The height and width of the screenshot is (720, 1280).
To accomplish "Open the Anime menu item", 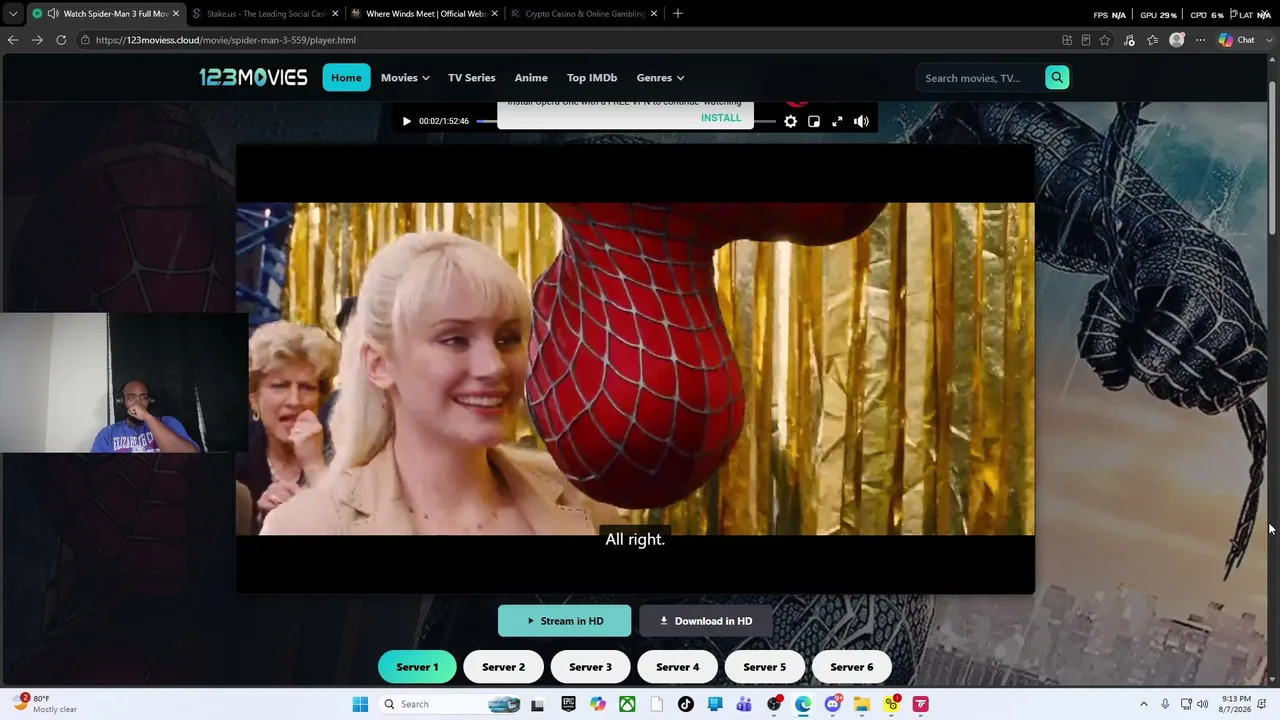I will (531, 78).
